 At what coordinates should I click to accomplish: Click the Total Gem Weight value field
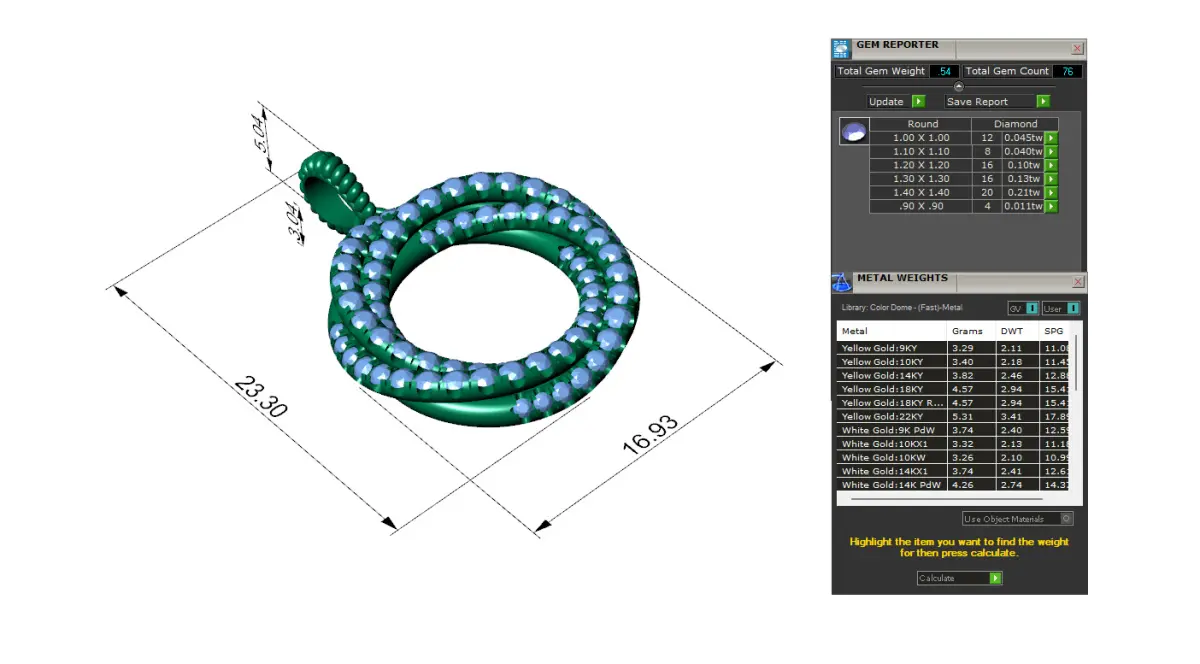tap(944, 71)
